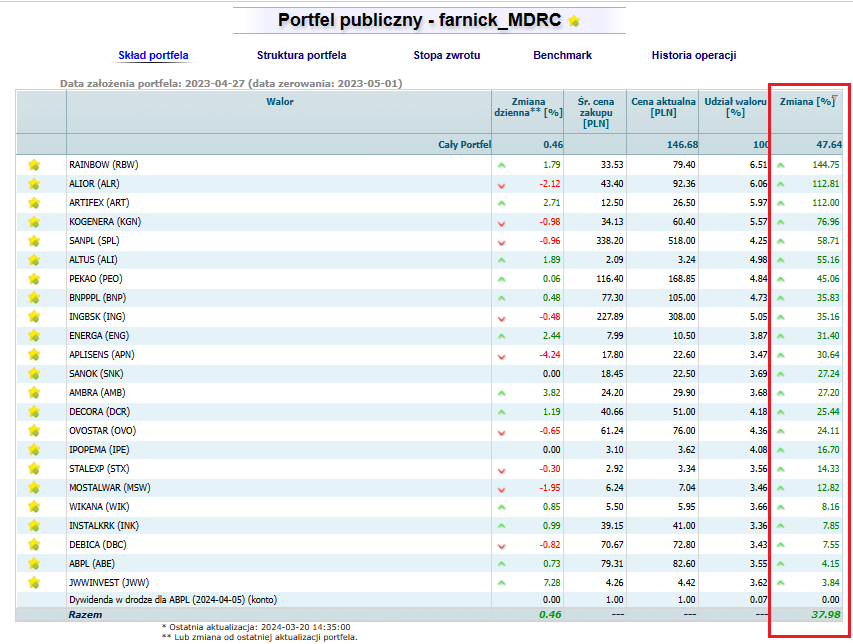Click the 144.75 change value for RAINBOW

(x=826, y=165)
